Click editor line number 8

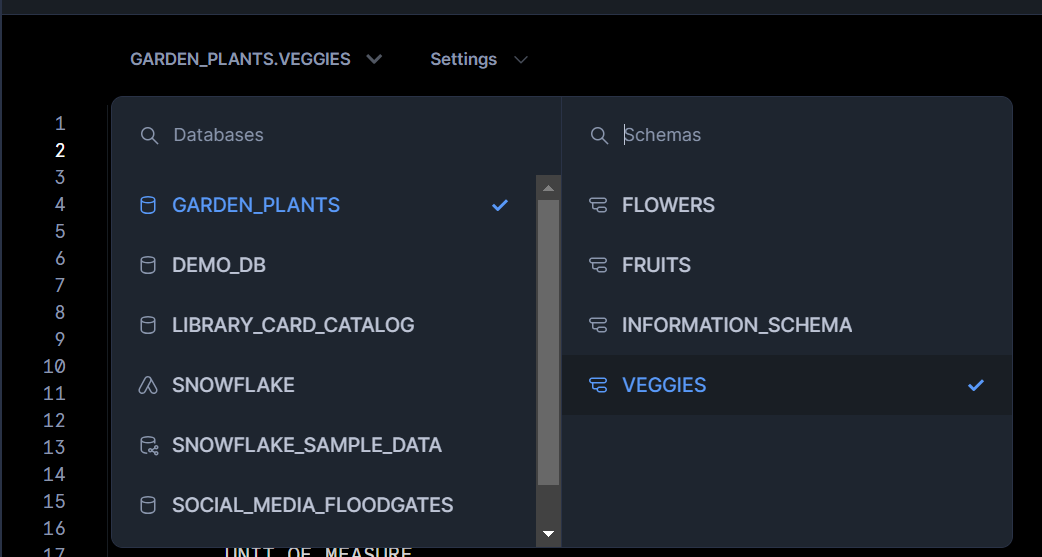pos(60,312)
